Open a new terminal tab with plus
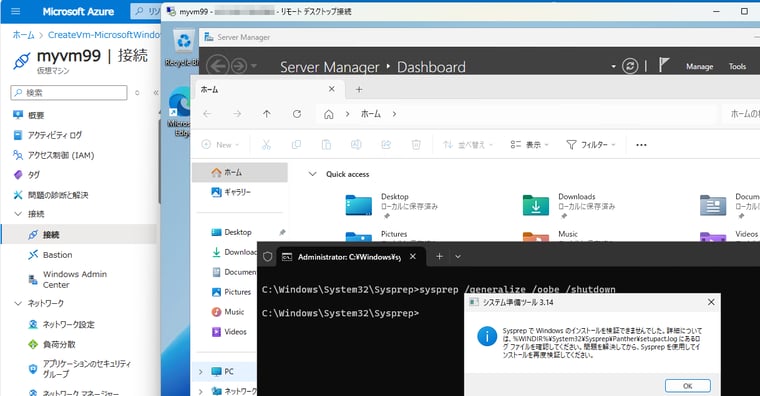Viewport: 760px width, 396px height. tap(439, 256)
